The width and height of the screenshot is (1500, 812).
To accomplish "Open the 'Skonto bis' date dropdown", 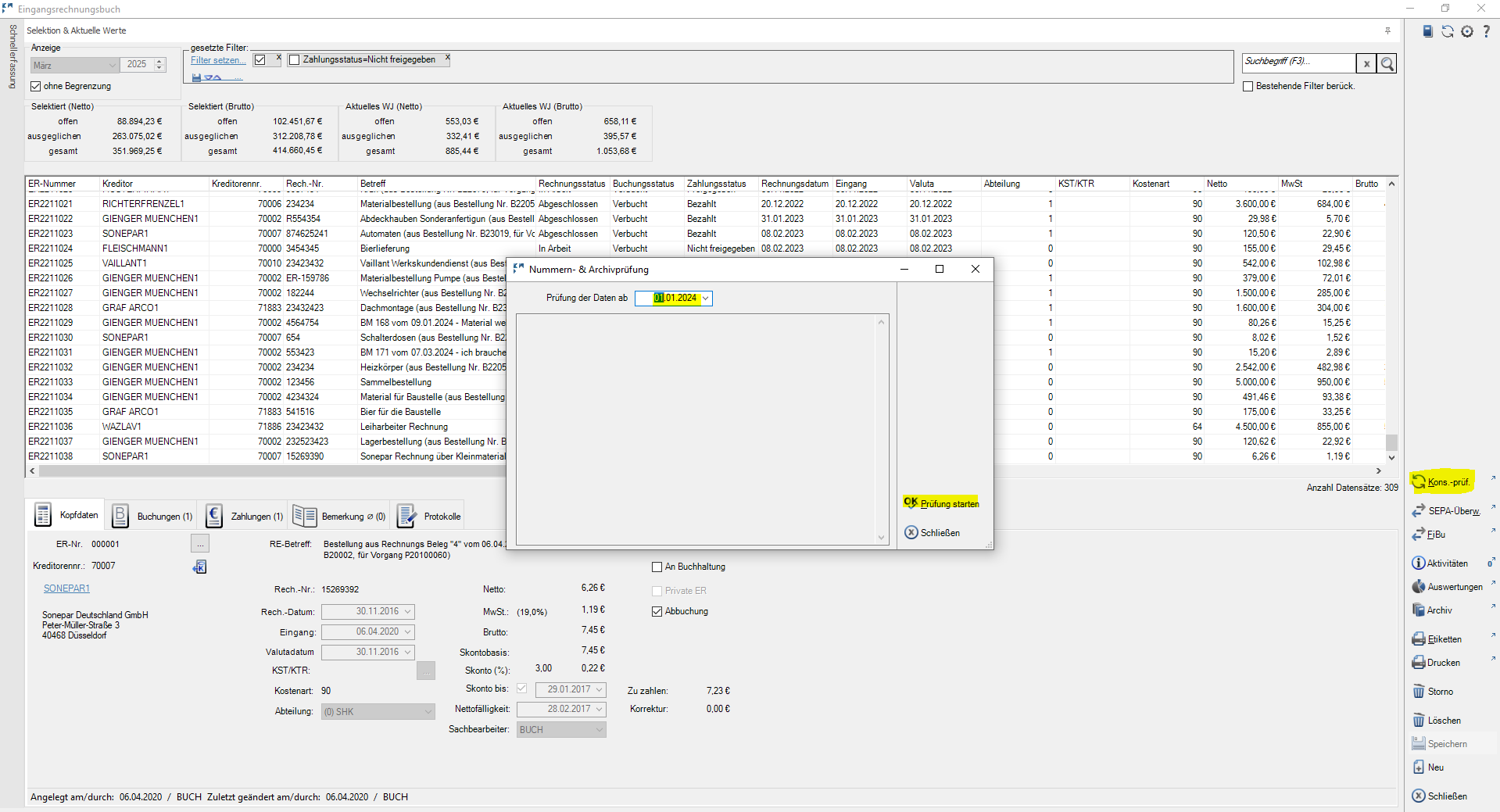I will pyautogui.click(x=600, y=689).
